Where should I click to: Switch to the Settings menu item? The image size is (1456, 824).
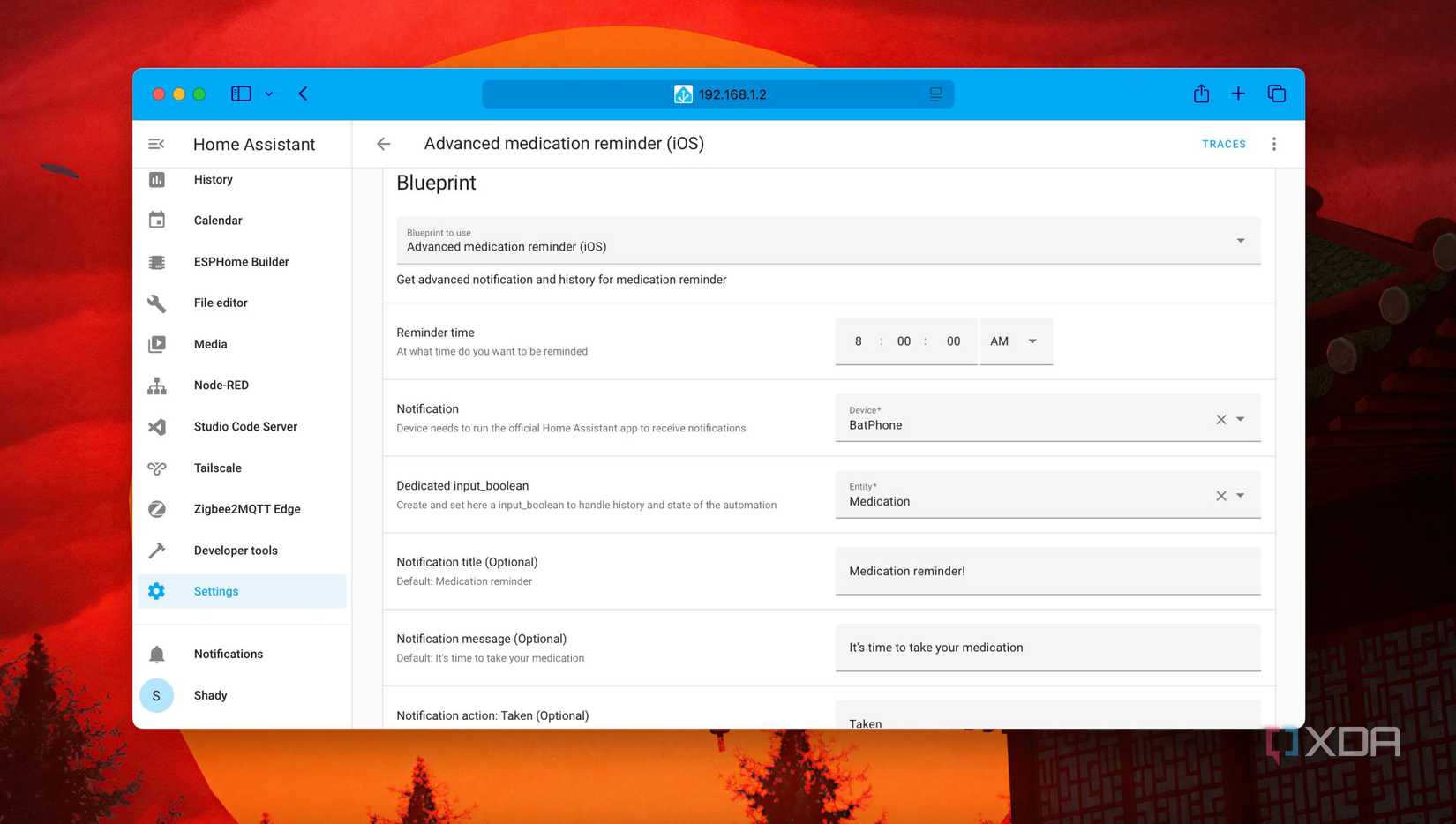click(215, 591)
